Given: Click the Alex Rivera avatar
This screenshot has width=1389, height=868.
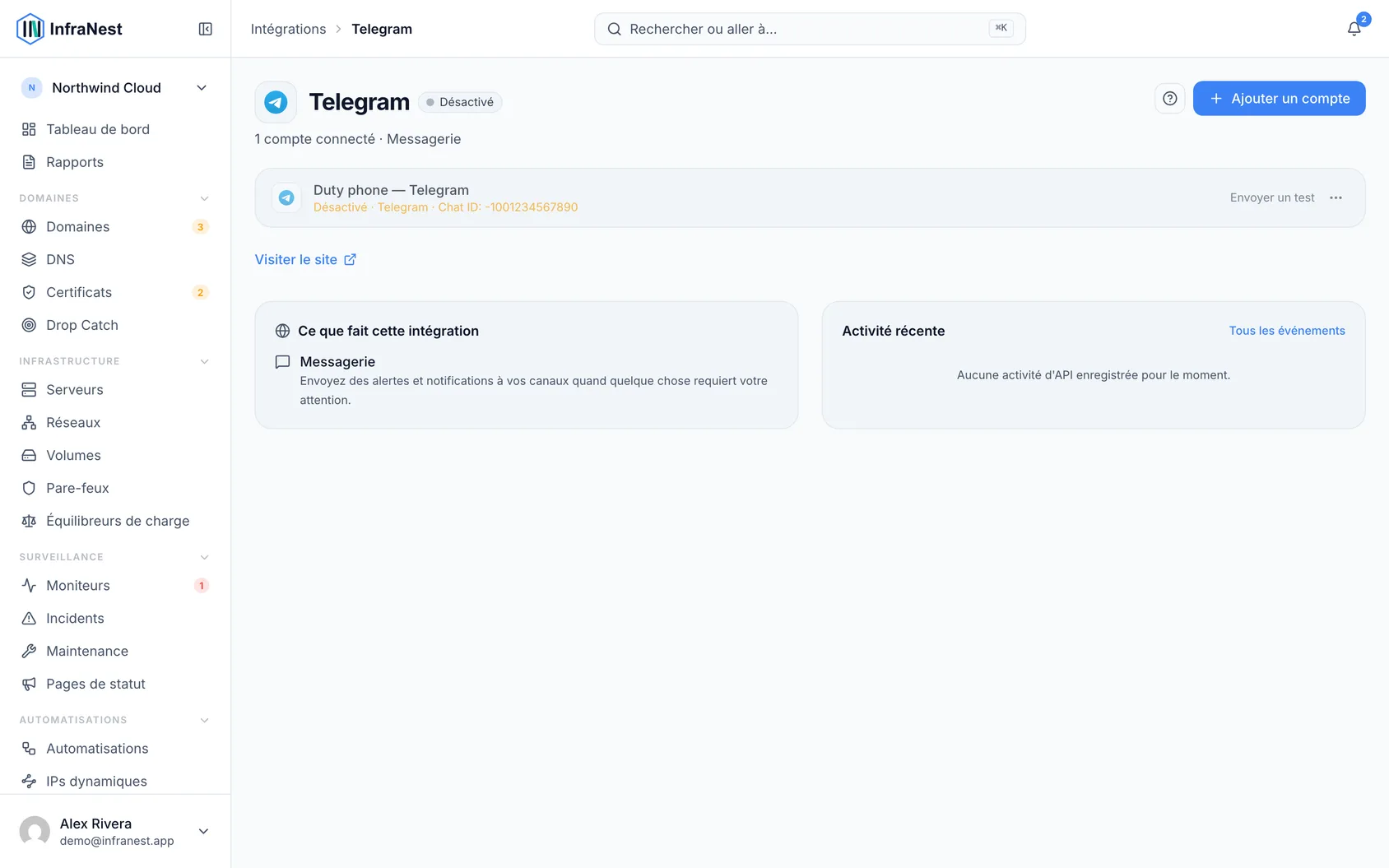Looking at the screenshot, I should [x=35, y=831].
